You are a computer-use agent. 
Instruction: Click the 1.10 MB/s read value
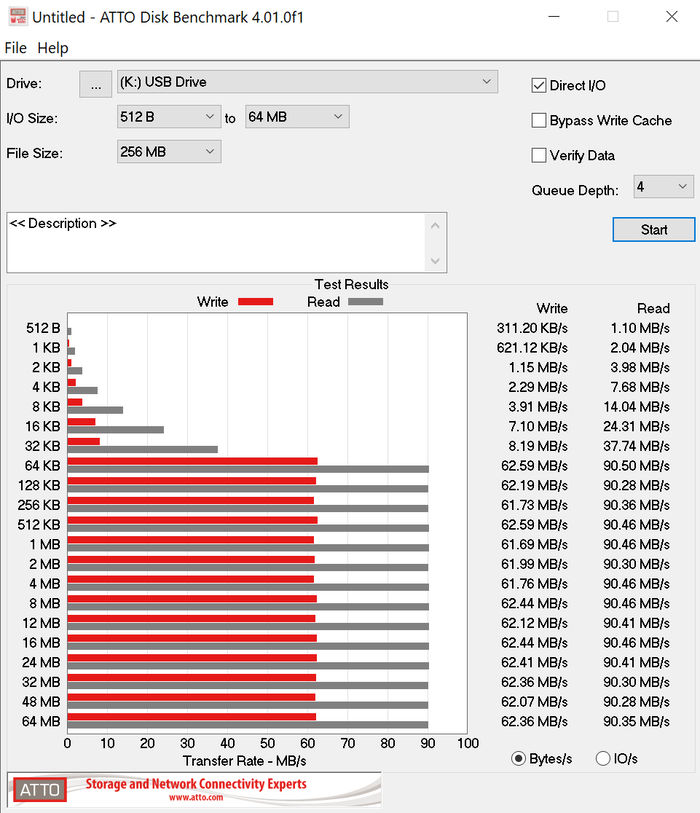(x=640, y=328)
